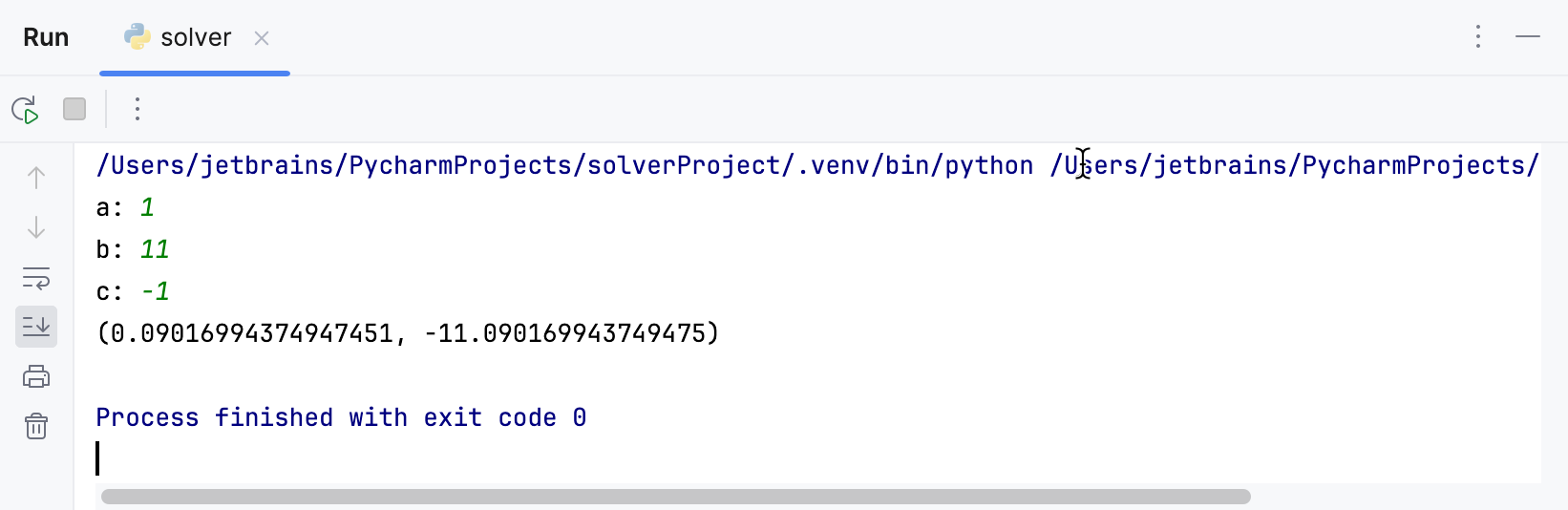Image resolution: width=1568 pixels, height=510 pixels.
Task: Print the console output
Action: coord(36,376)
